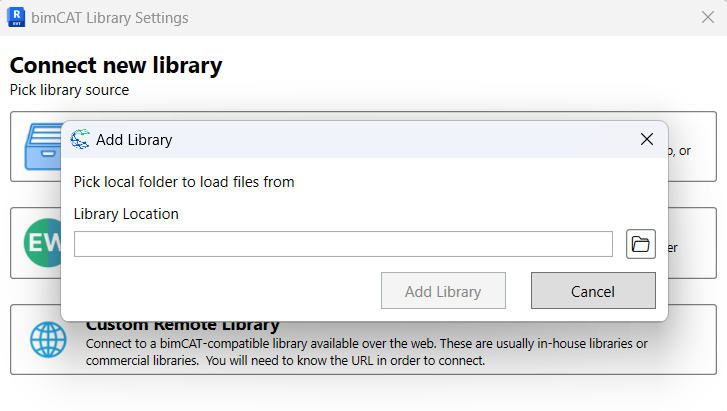Select the Custom Remote Library heading
Screen dimensions: 727x411
coord(183,325)
